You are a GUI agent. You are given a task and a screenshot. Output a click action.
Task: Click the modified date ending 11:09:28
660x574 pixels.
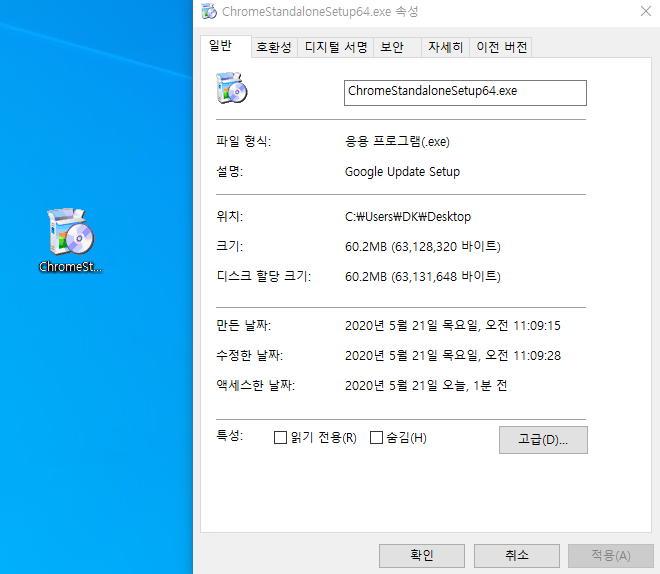tap(453, 356)
